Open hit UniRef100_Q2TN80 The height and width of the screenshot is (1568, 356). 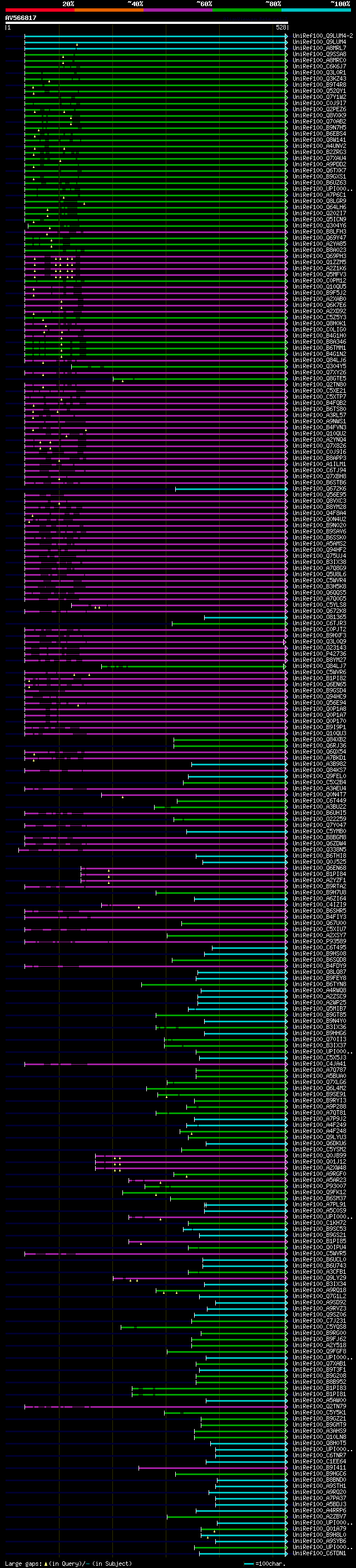tap(319, 385)
